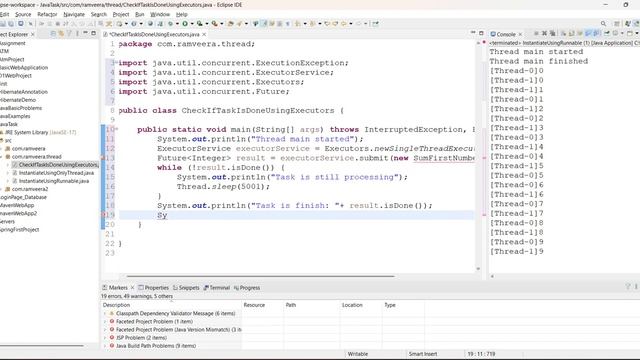Expand the com.ramveera package node
The image size is (640, 360).
tap(2, 149)
